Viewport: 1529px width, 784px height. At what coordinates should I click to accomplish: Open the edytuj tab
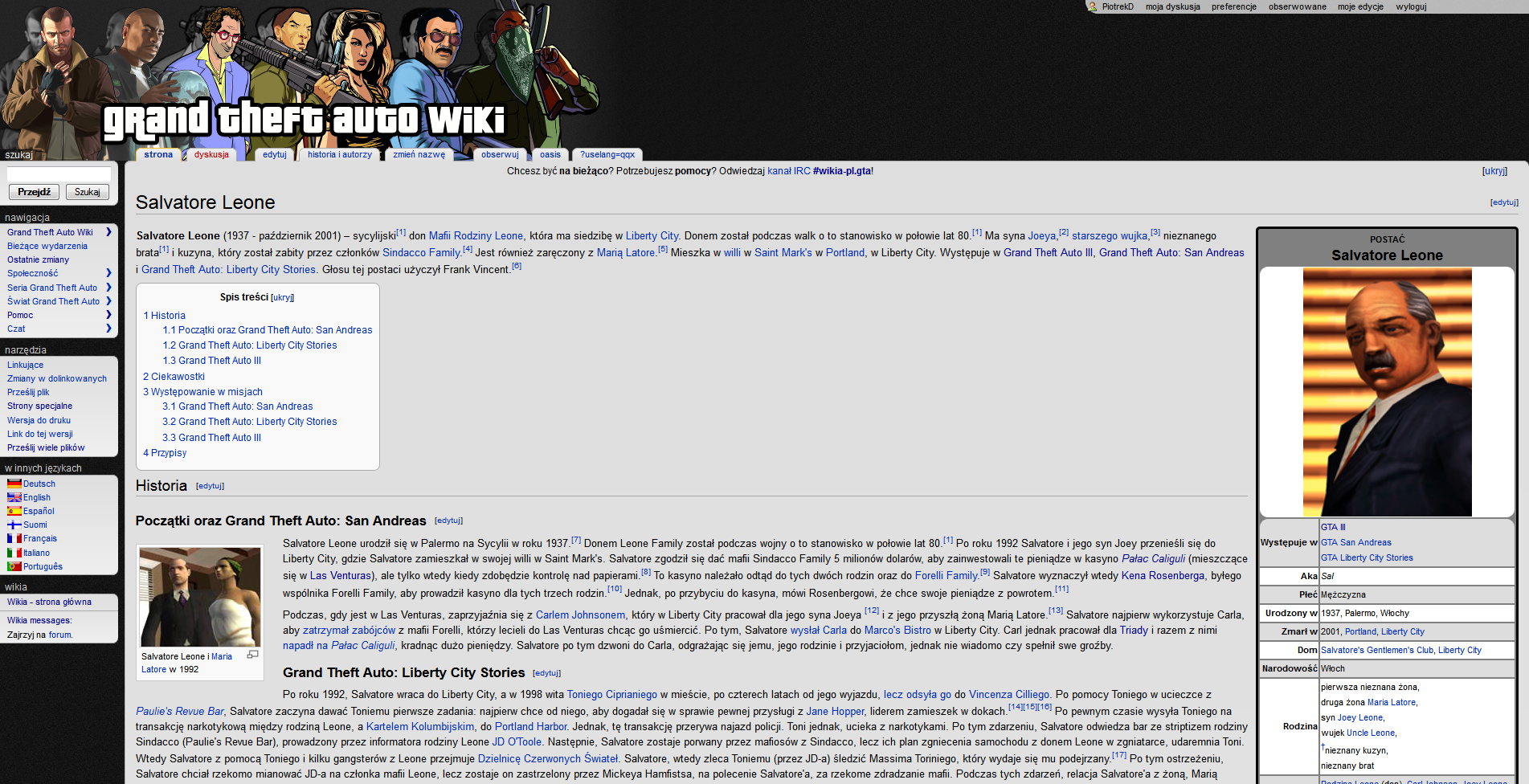point(275,154)
